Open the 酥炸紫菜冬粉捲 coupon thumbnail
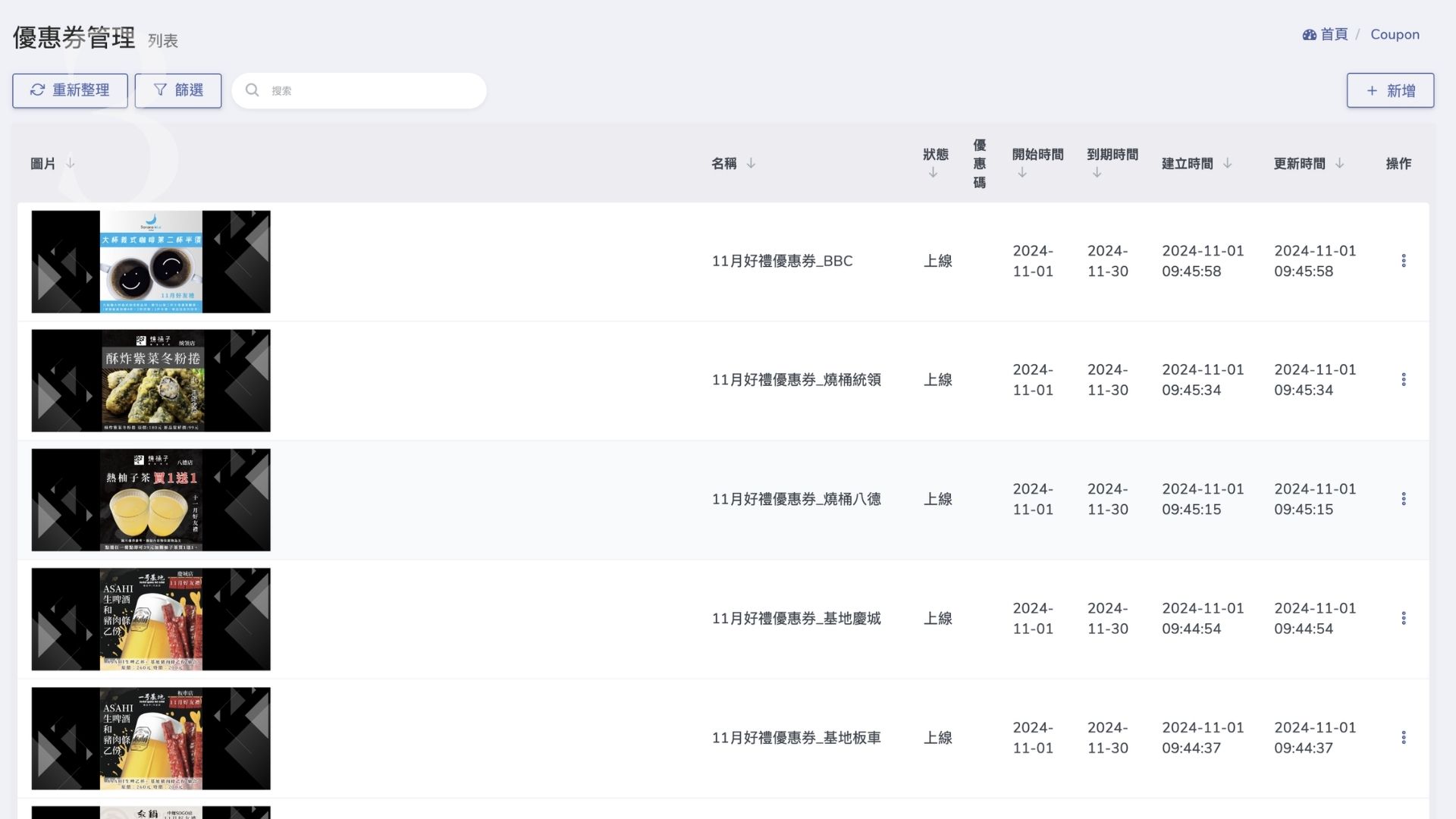The height and width of the screenshot is (819, 1456). coord(151,381)
